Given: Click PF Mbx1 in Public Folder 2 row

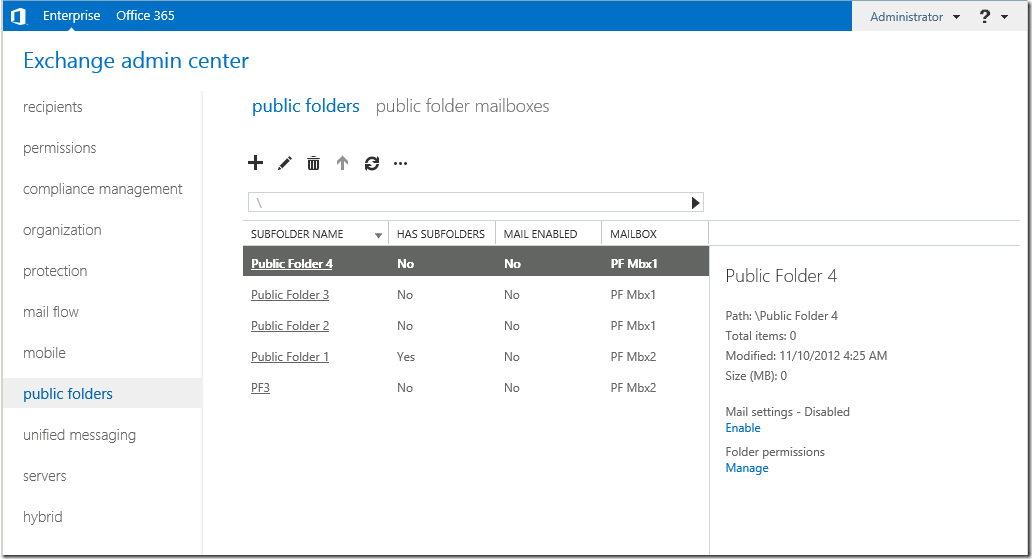Looking at the screenshot, I should [x=633, y=325].
